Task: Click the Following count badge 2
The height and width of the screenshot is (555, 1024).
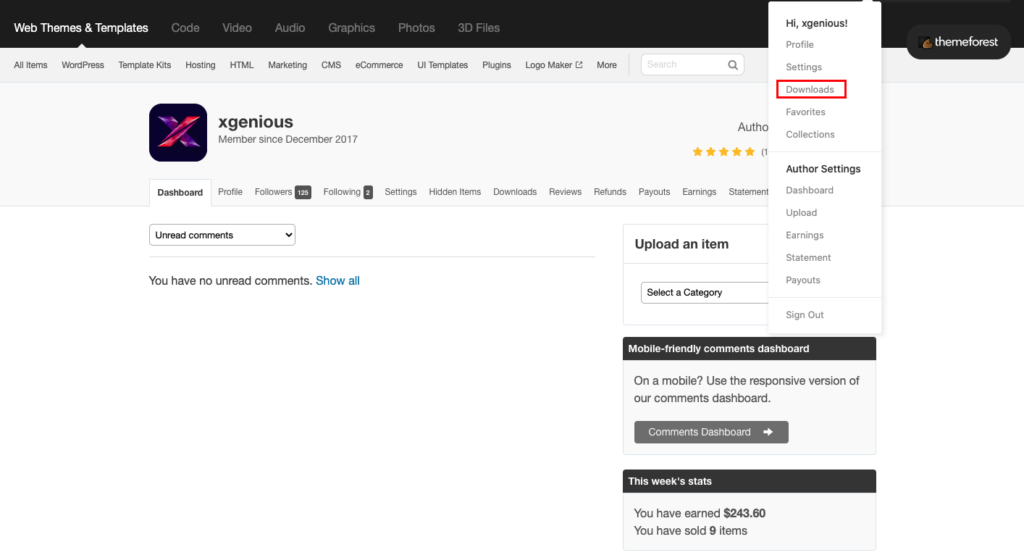Action: pyautogui.click(x=368, y=192)
